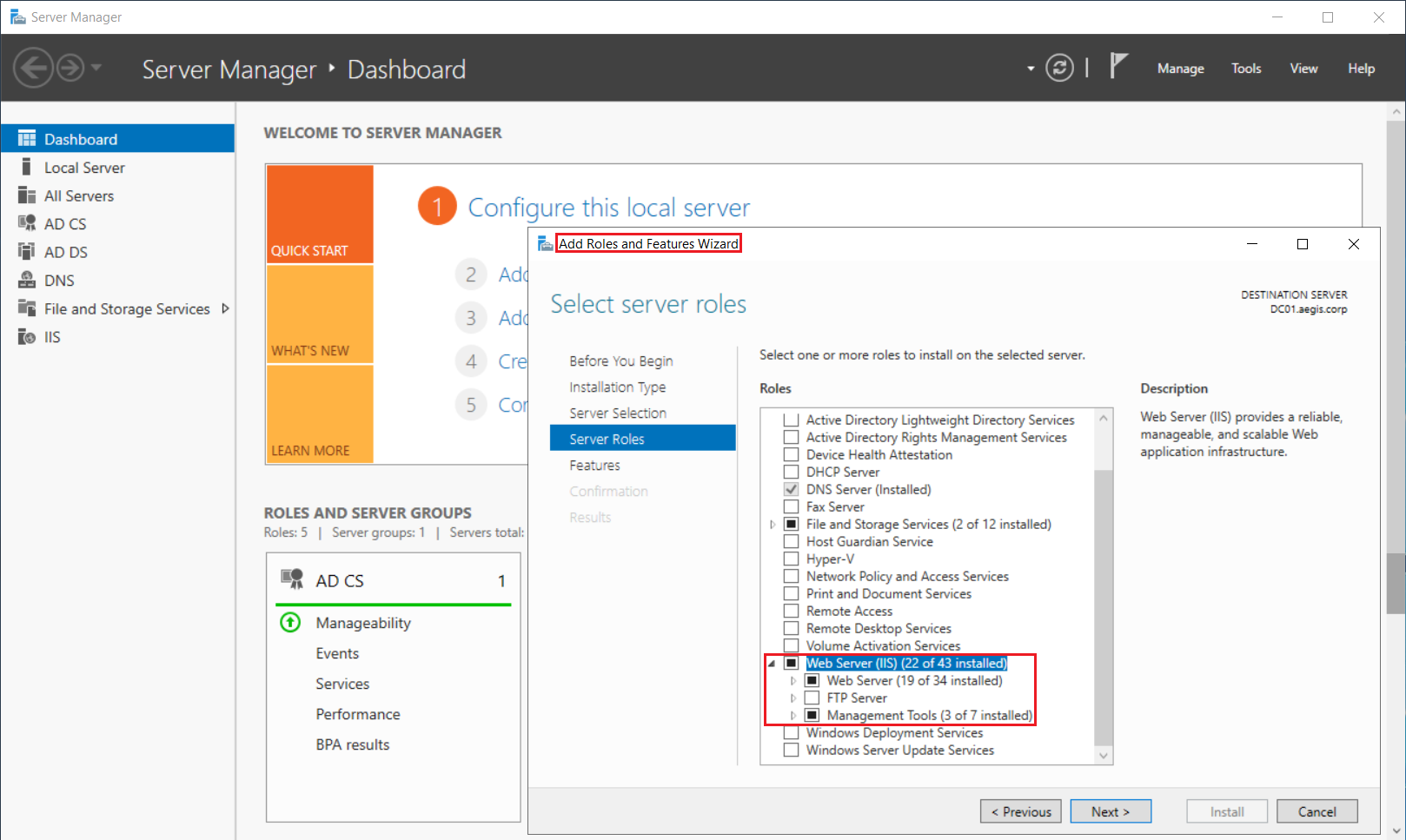Click the Next button in the wizard
Screen dimensions: 1406x840
(x=1111, y=810)
